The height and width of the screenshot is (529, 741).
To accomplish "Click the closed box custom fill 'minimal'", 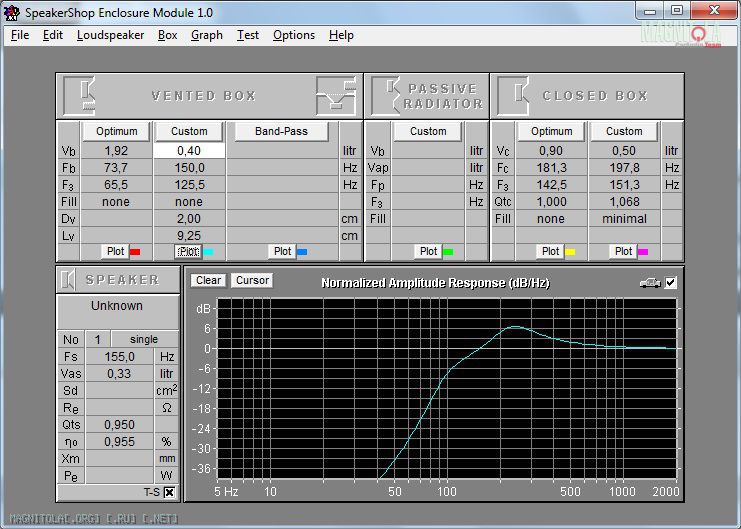I will pyautogui.click(x=624, y=219).
